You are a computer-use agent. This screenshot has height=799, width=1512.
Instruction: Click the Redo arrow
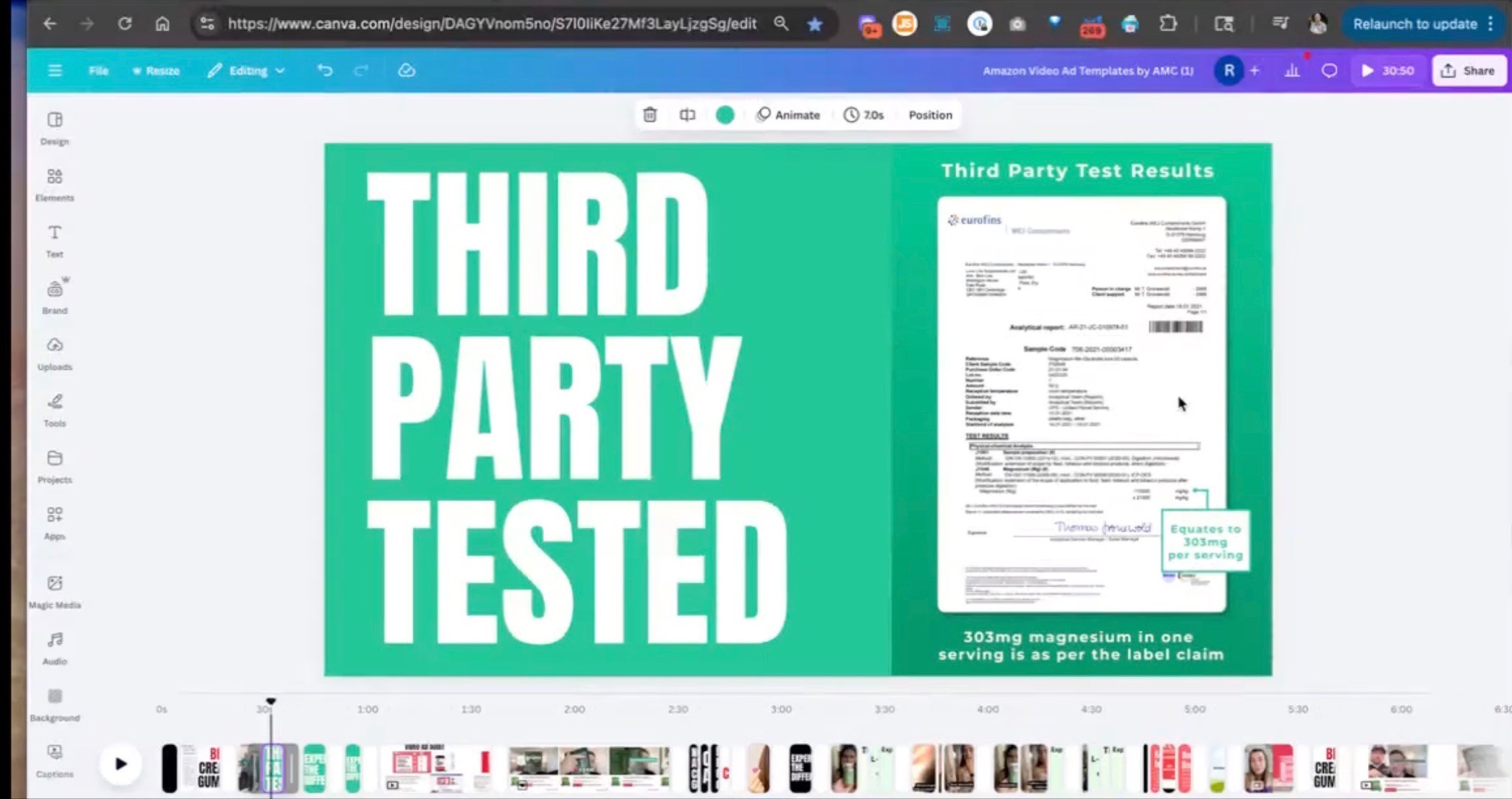pyautogui.click(x=361, y=70)
